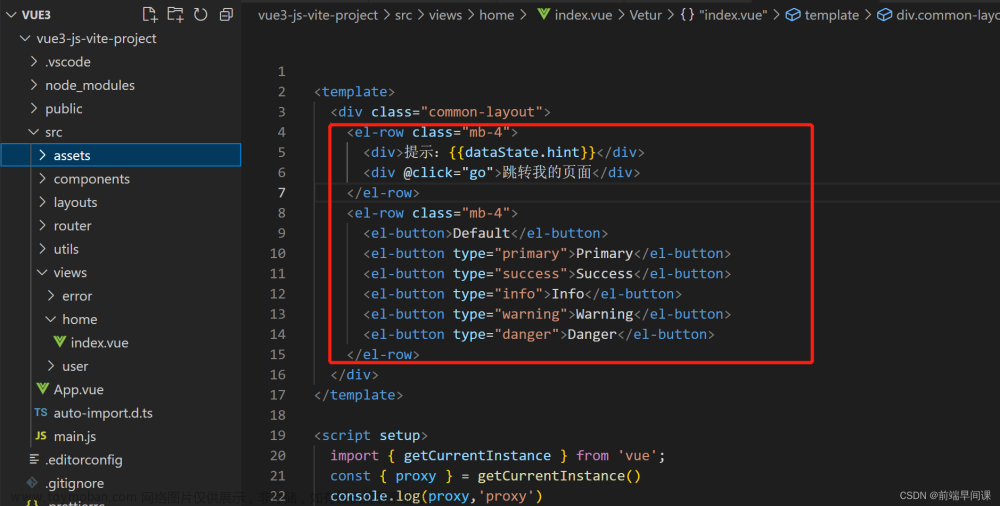1000x506 pixels.
Task: Click the Vue icon in breadcrumb before index.vue
Action: coord(543,14)
